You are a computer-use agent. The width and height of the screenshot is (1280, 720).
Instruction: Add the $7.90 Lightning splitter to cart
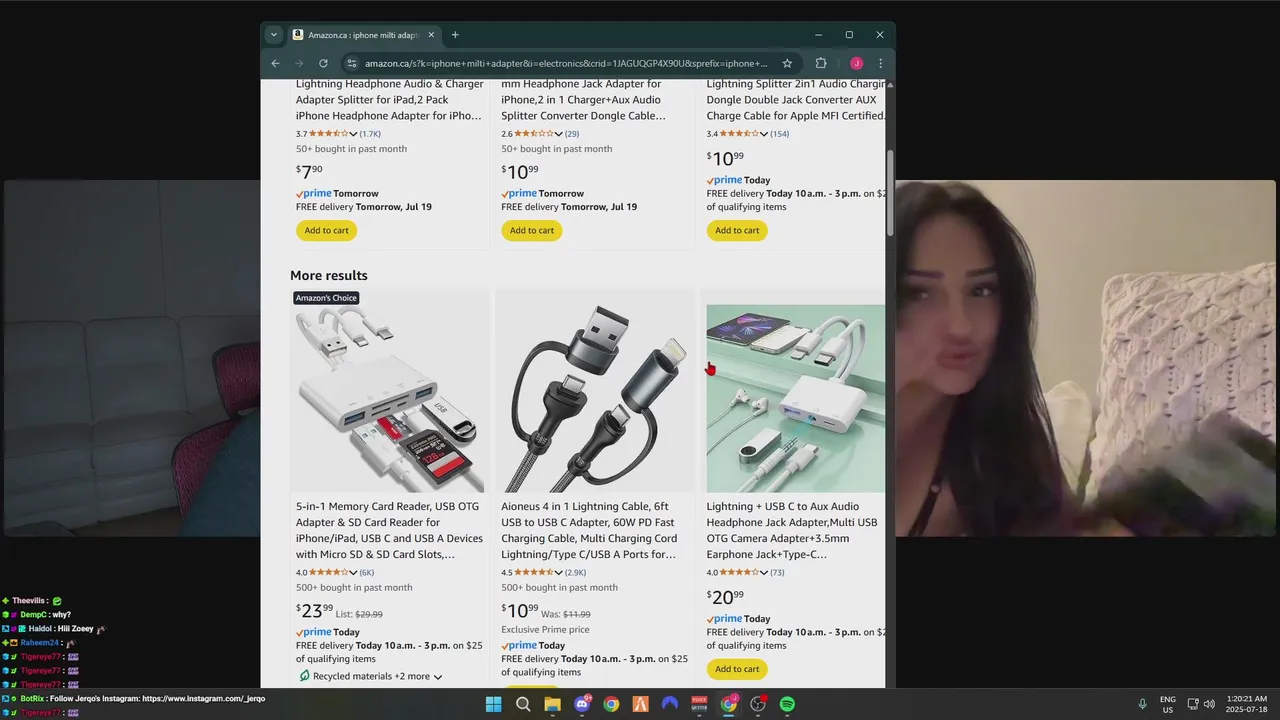tap(326, 230)
